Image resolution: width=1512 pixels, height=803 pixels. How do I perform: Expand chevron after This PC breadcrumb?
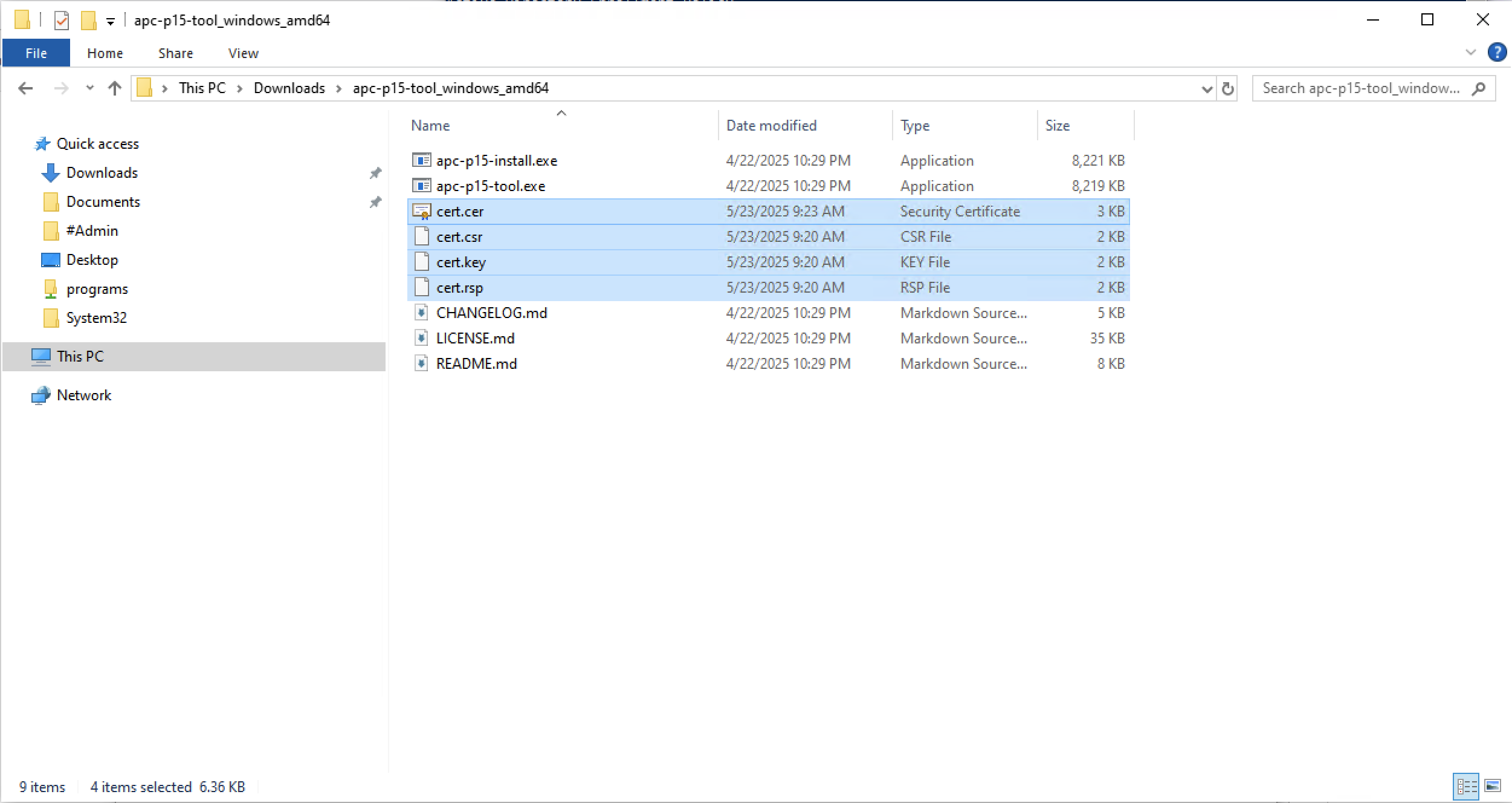(x=240, y=89)
